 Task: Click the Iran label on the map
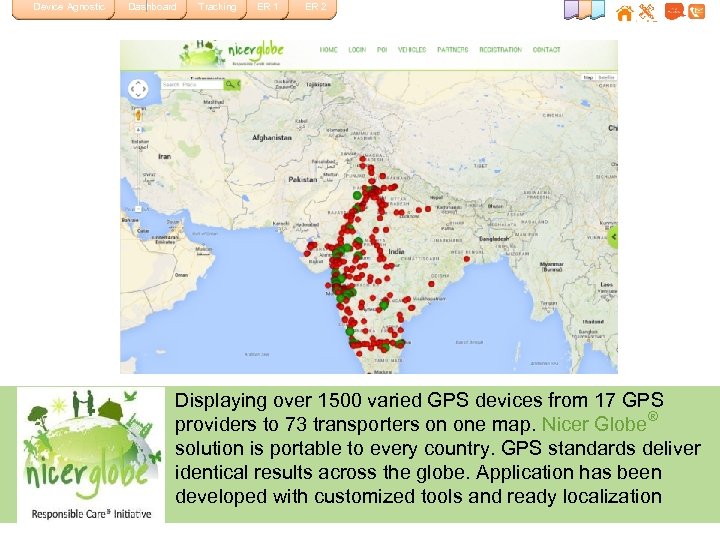pyautogui.click(x=164, y=157)
